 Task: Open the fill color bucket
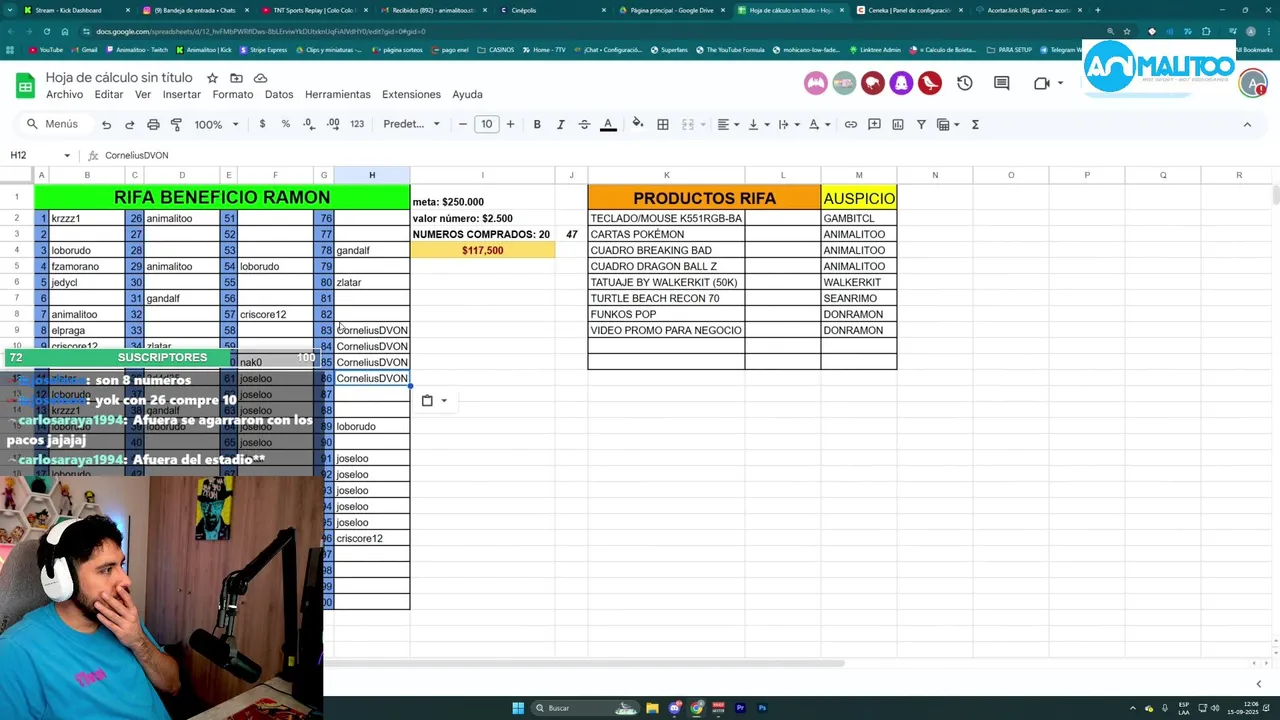click(638, 124)
